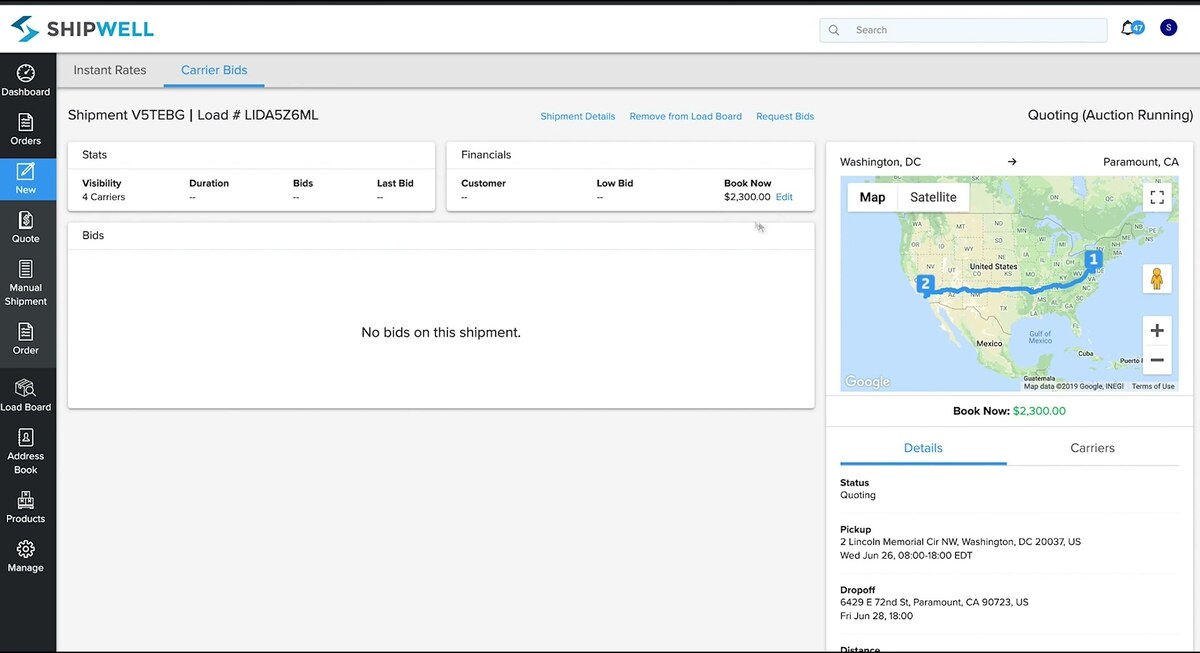This screenshot has height=653, width=1200.
Task: Click the Washington, DC origin label
Action: click(880, 162)
